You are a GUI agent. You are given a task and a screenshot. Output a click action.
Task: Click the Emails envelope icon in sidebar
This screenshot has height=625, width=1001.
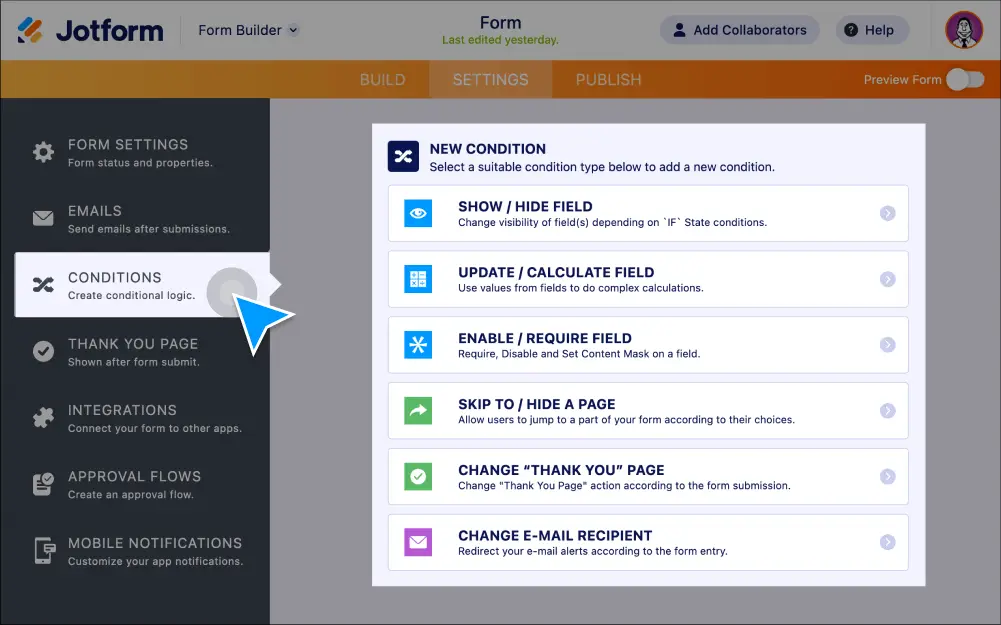[x=43, y=218]
